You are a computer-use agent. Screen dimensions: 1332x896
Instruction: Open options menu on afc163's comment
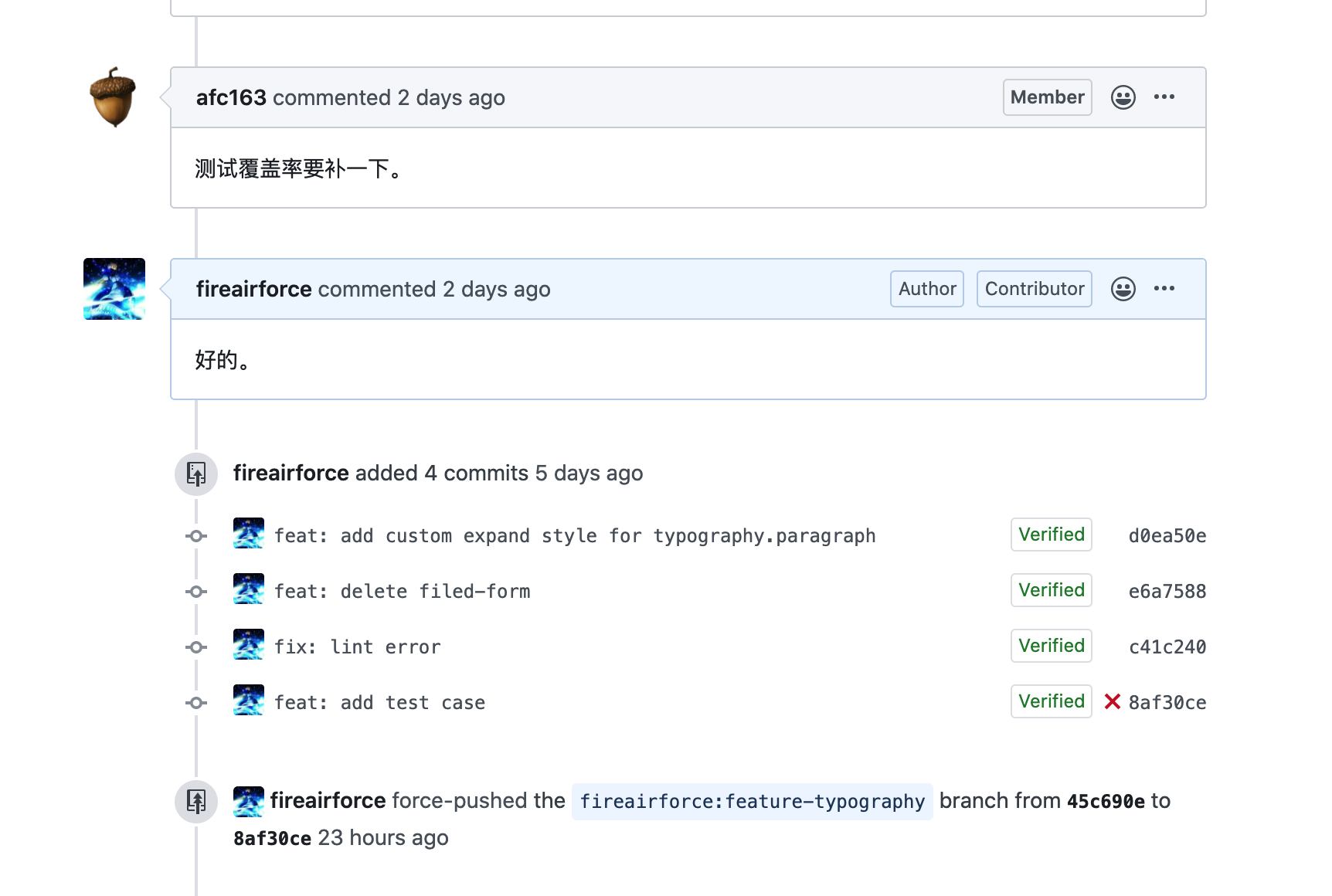coord(1164,97)
